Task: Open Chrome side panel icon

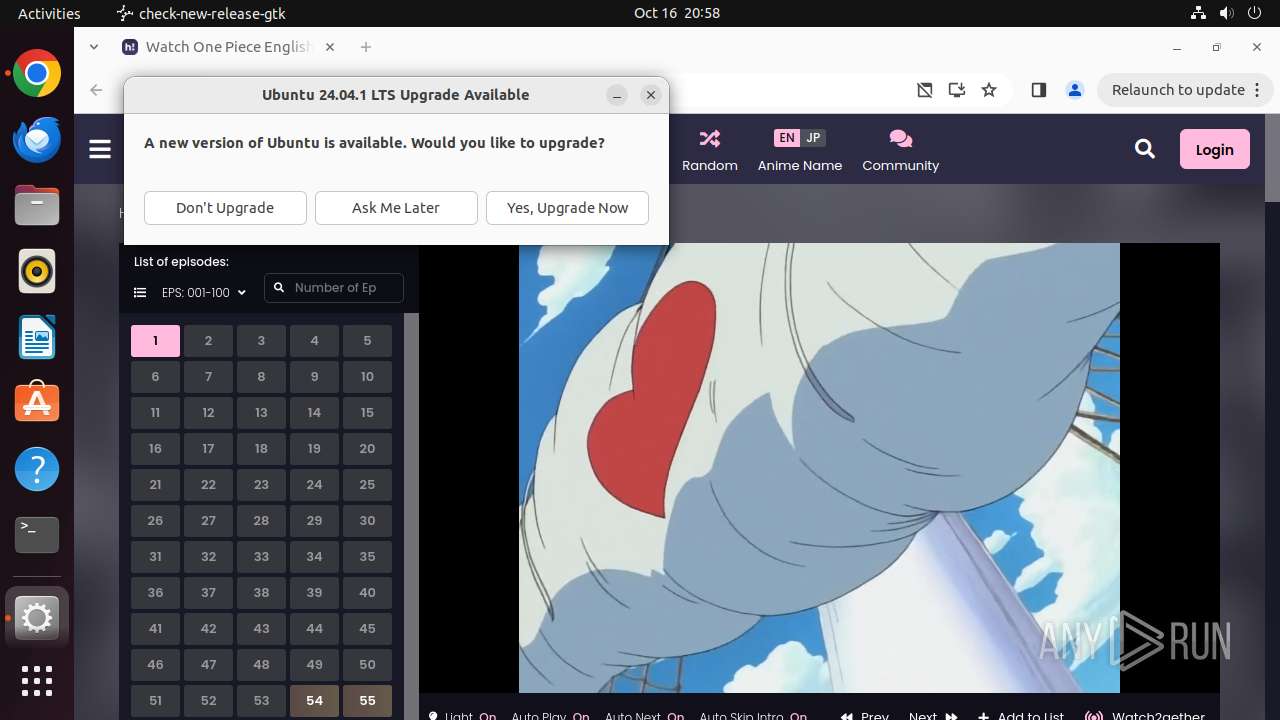Action: 1038,90
